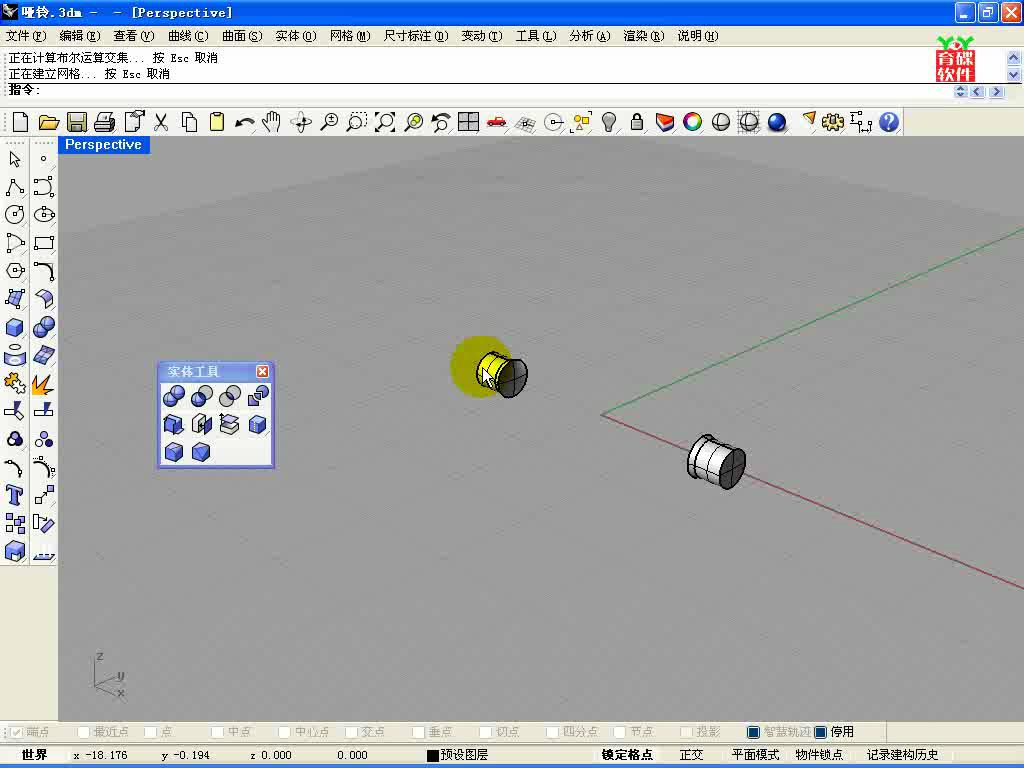Open the 编辑(E) menu
Screen dimensions: 1024x768
coord(80,36)
